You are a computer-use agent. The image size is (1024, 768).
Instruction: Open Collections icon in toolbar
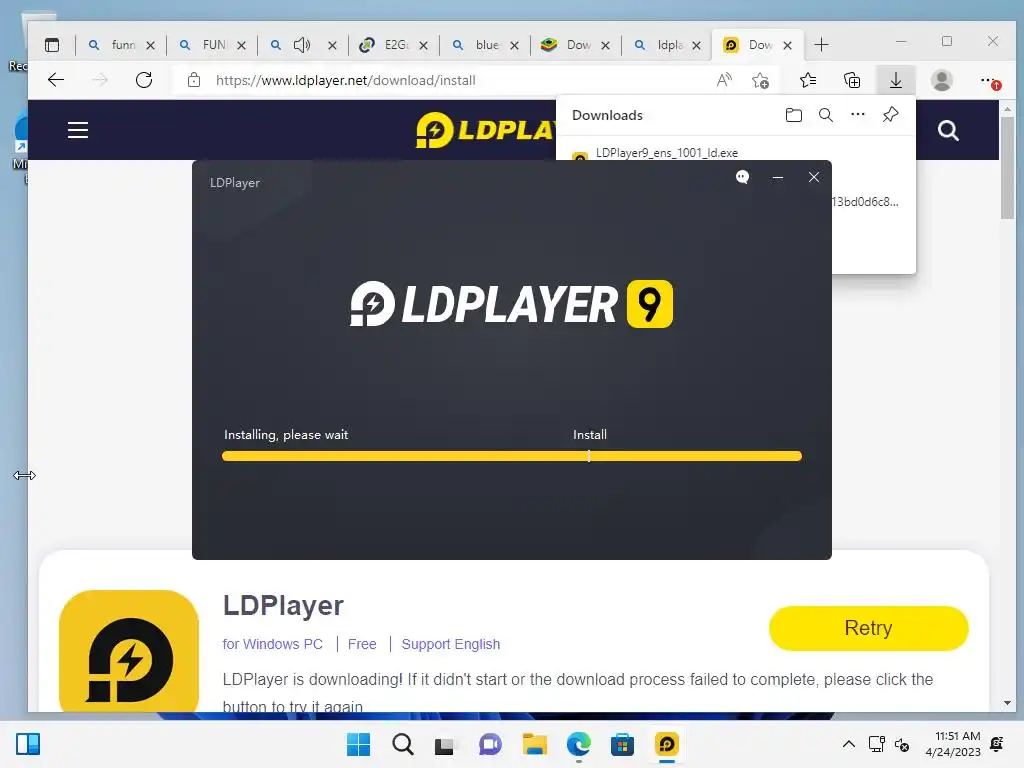(852, 80)
